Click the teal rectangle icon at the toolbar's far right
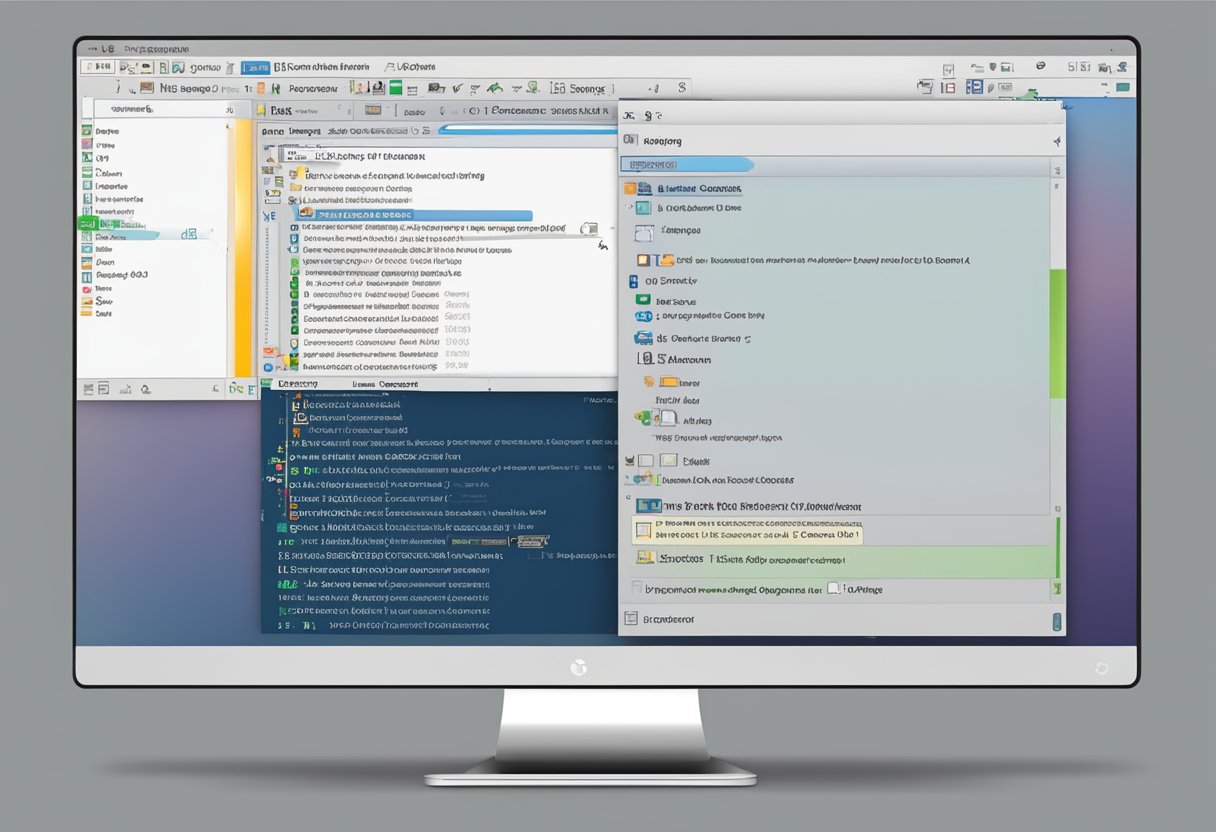Viewport: 1216px width, 832px height. point(1122,88)
